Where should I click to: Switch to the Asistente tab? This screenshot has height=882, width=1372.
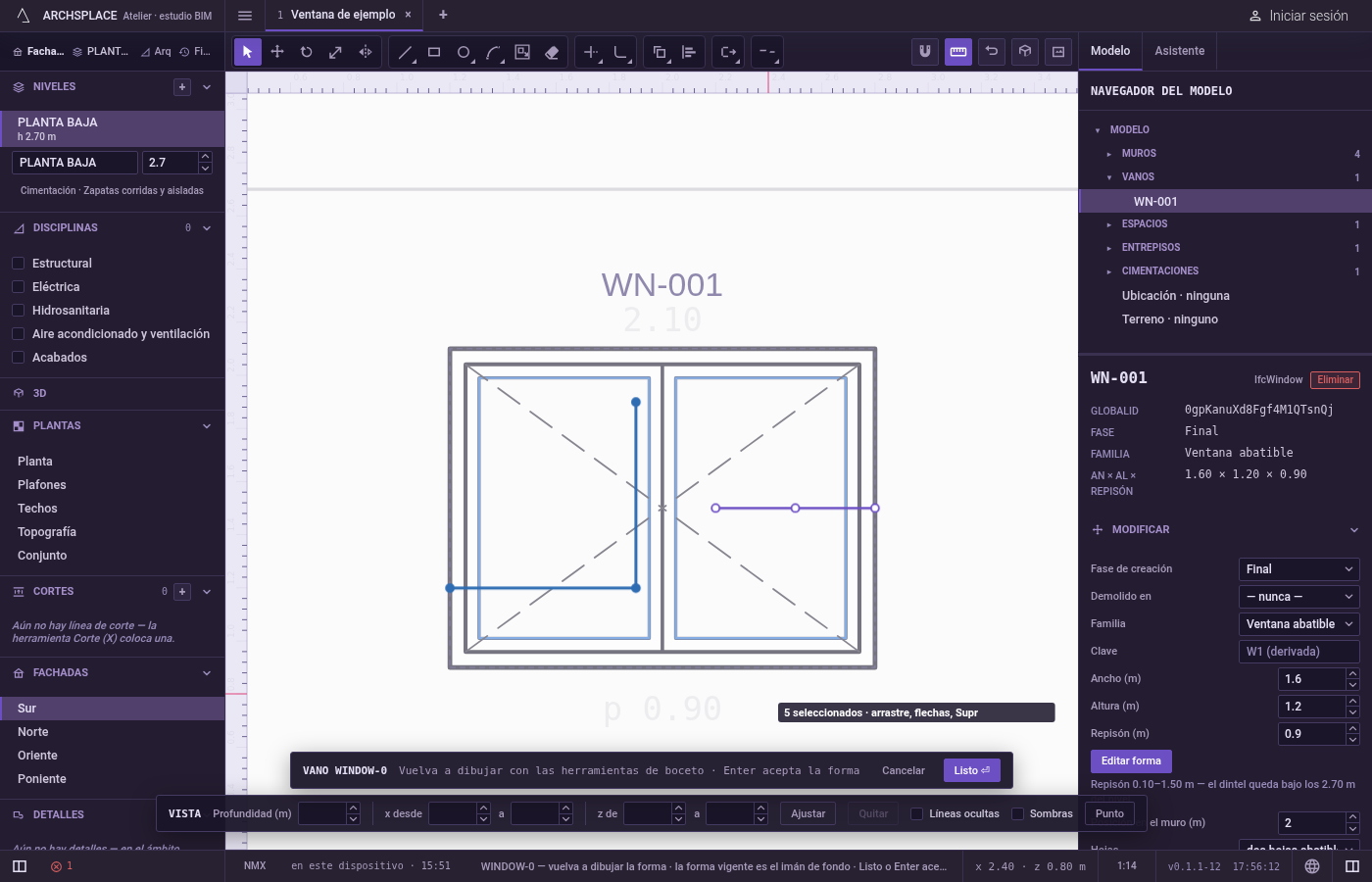[1179, 51]
